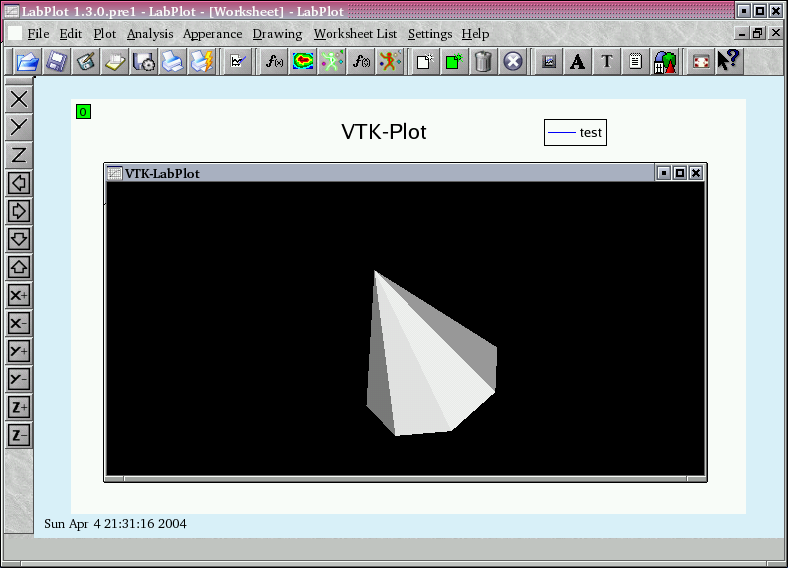The image size is (788, 568).
Task: Maximize the VTK-LabPlot inner window
Action: pyautogui.click(x=680, y=173)
